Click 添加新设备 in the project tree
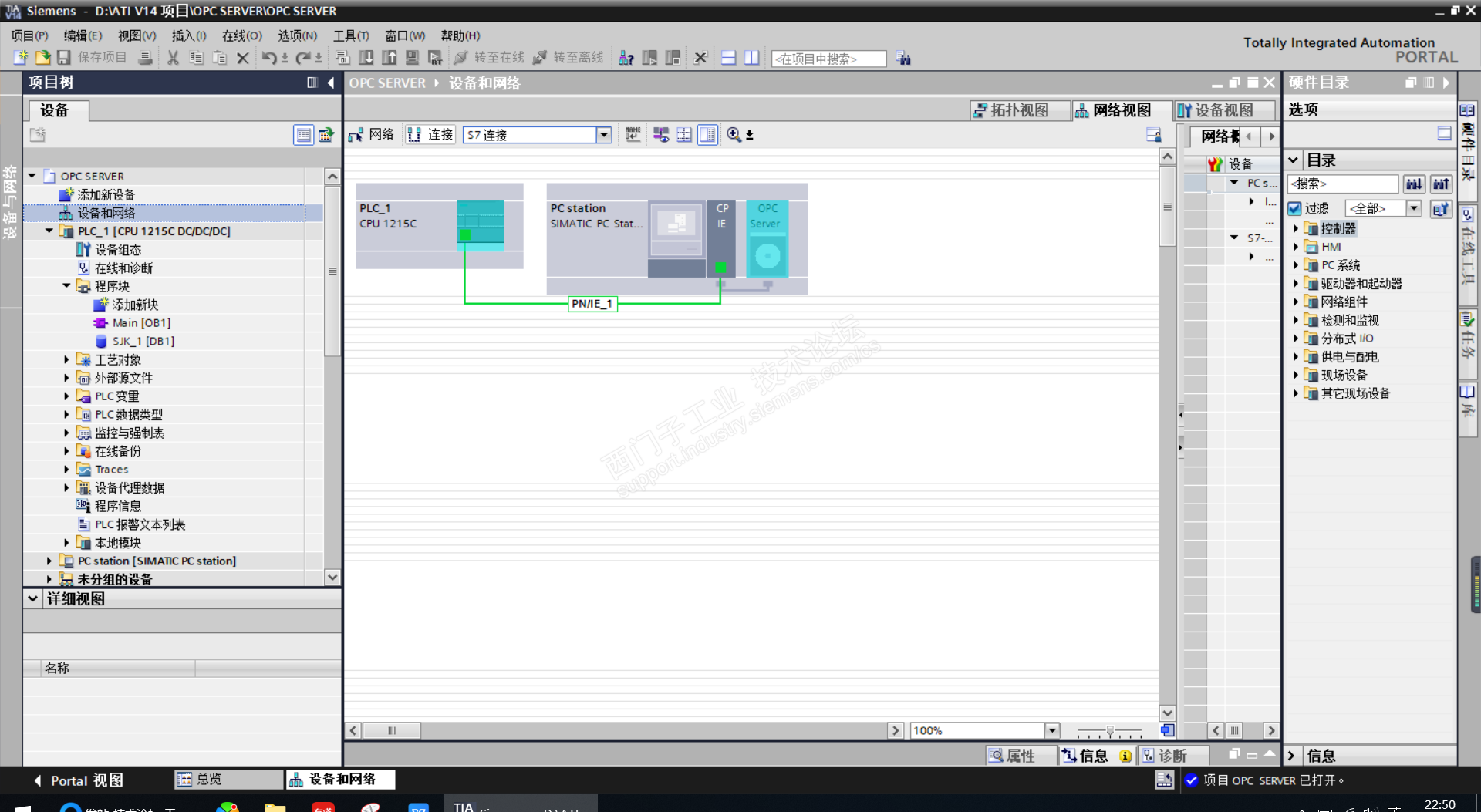This screenshot has height=812, width=1481. (x=106, y=194)
